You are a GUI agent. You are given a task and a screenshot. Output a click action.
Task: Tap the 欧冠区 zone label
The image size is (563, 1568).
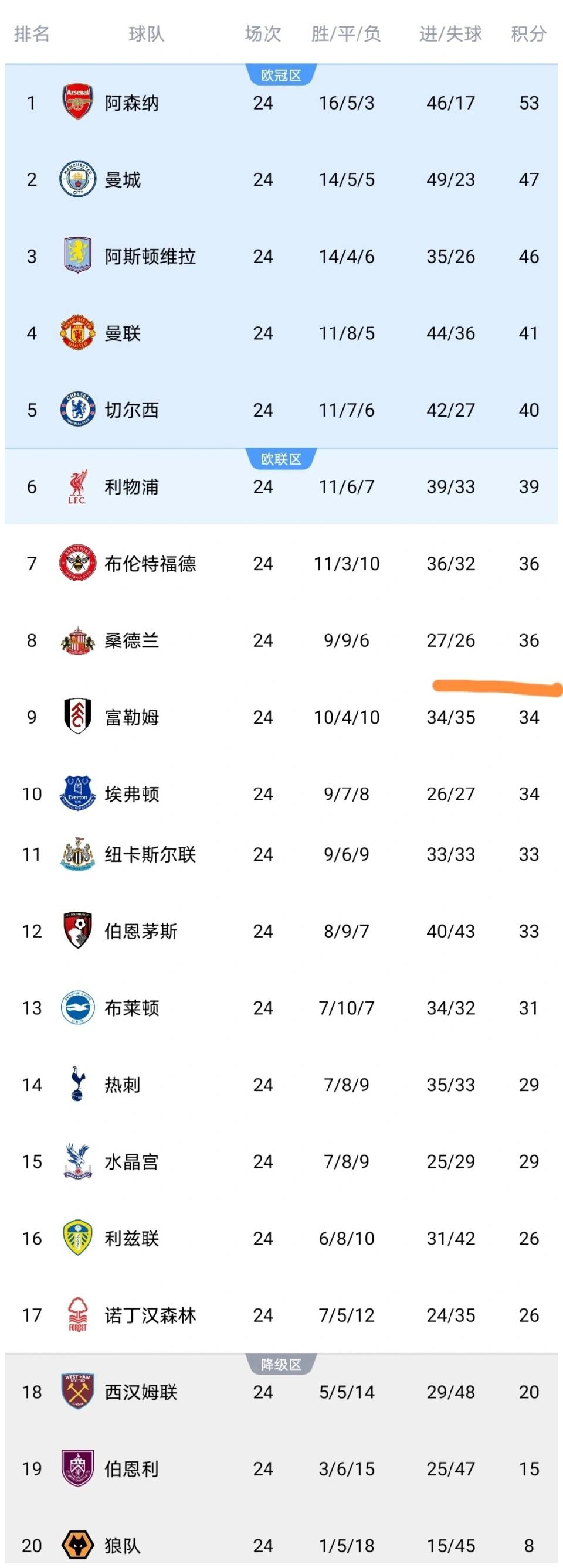tap(281, 76)
